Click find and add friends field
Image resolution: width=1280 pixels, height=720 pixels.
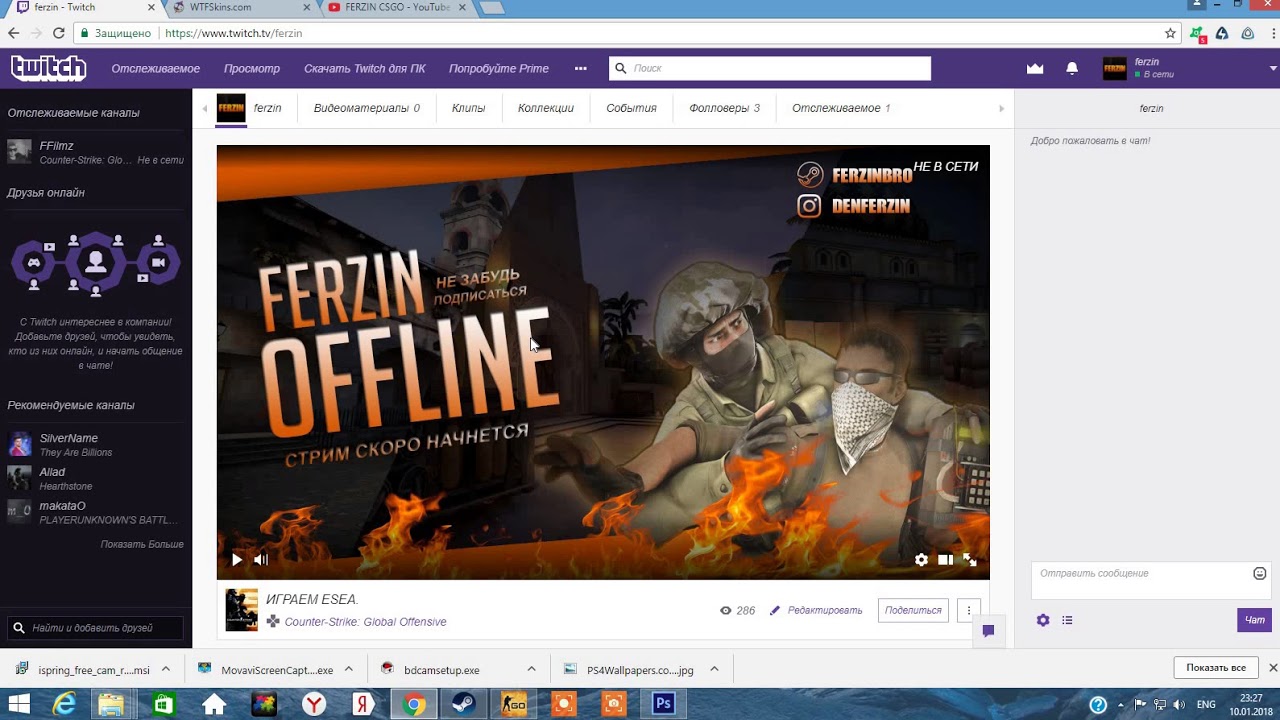coord(96,628)
